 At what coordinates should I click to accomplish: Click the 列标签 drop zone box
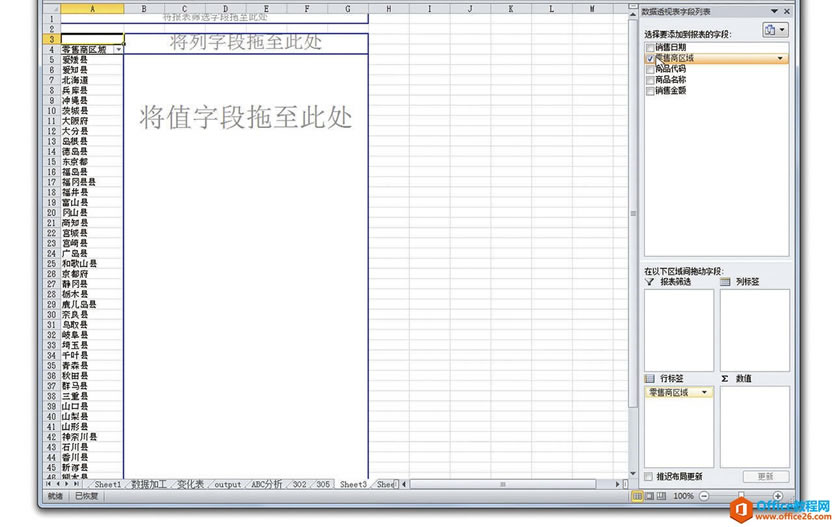(755, 330)
